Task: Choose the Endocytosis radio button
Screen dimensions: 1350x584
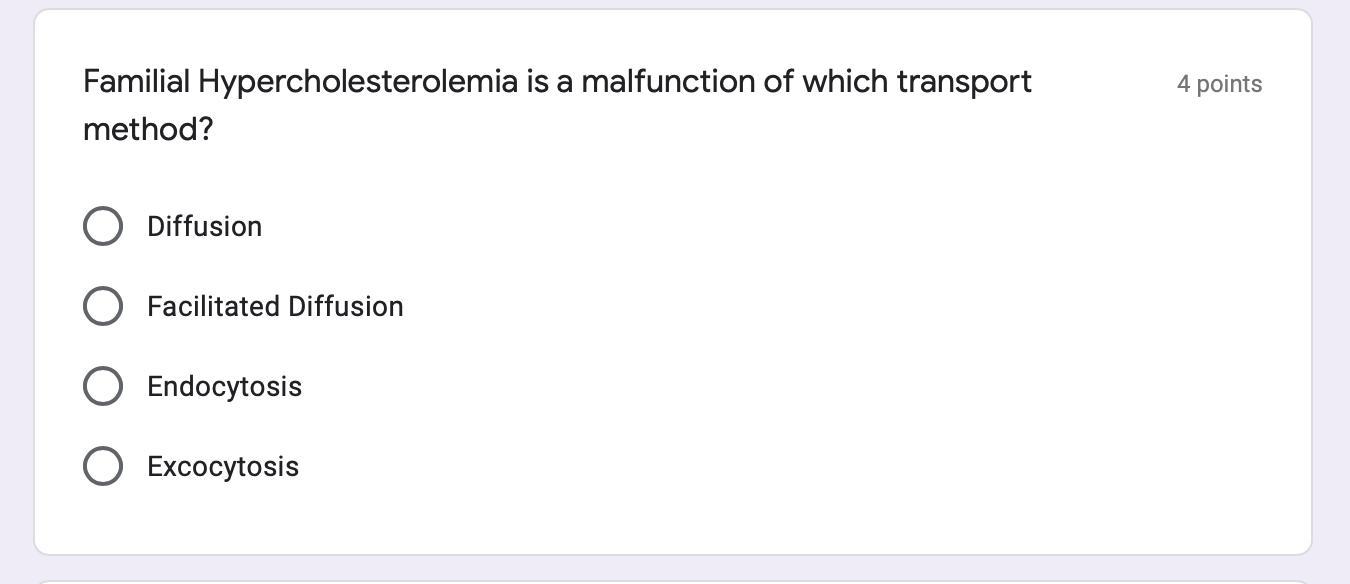Action: point(103,386)
